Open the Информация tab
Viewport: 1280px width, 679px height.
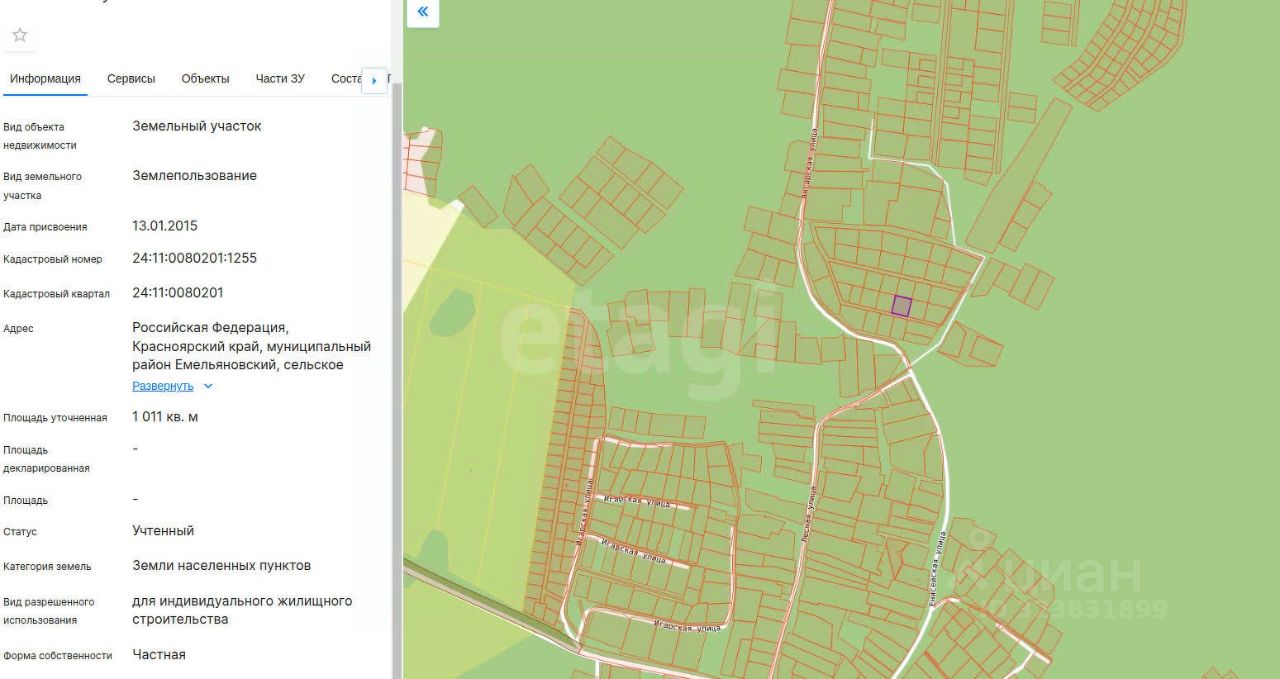coord(45,79)
